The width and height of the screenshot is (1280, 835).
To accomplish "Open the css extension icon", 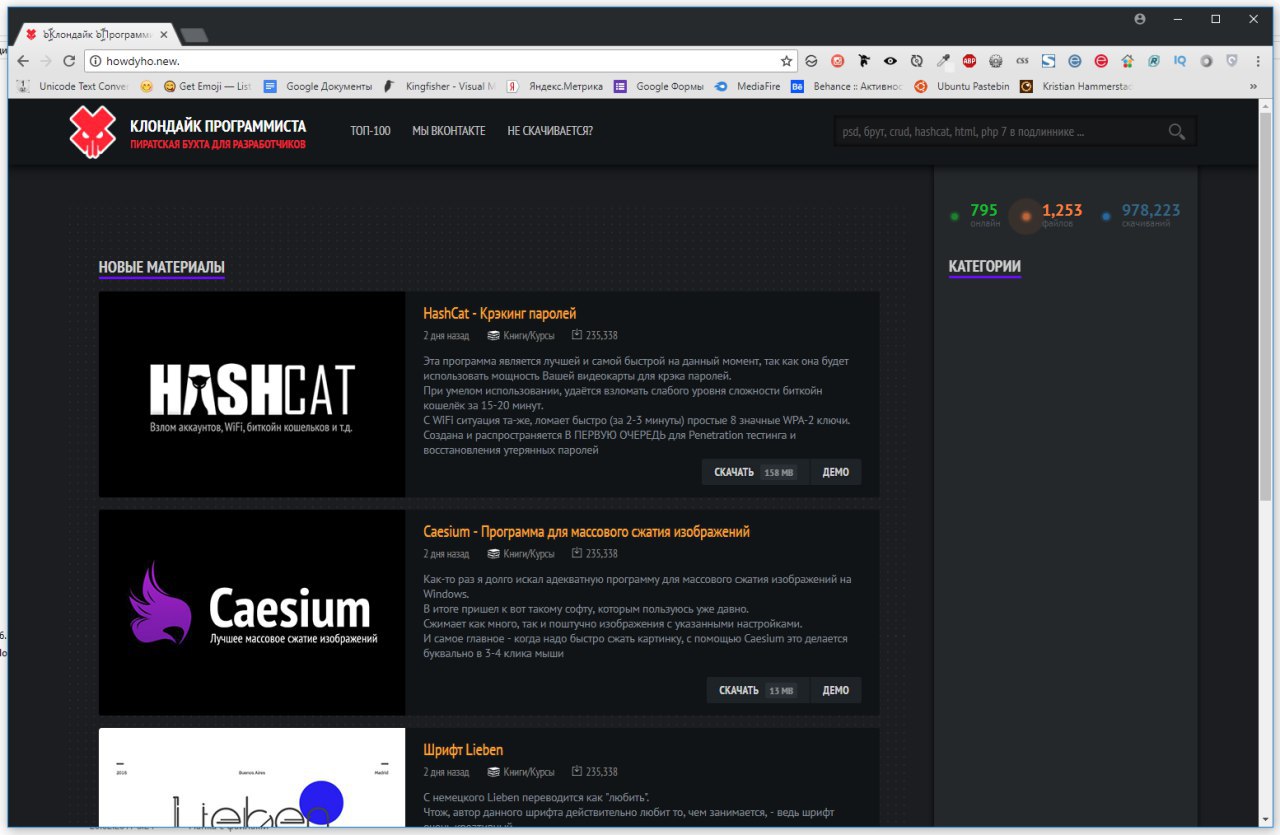I will click(1022, 61).
